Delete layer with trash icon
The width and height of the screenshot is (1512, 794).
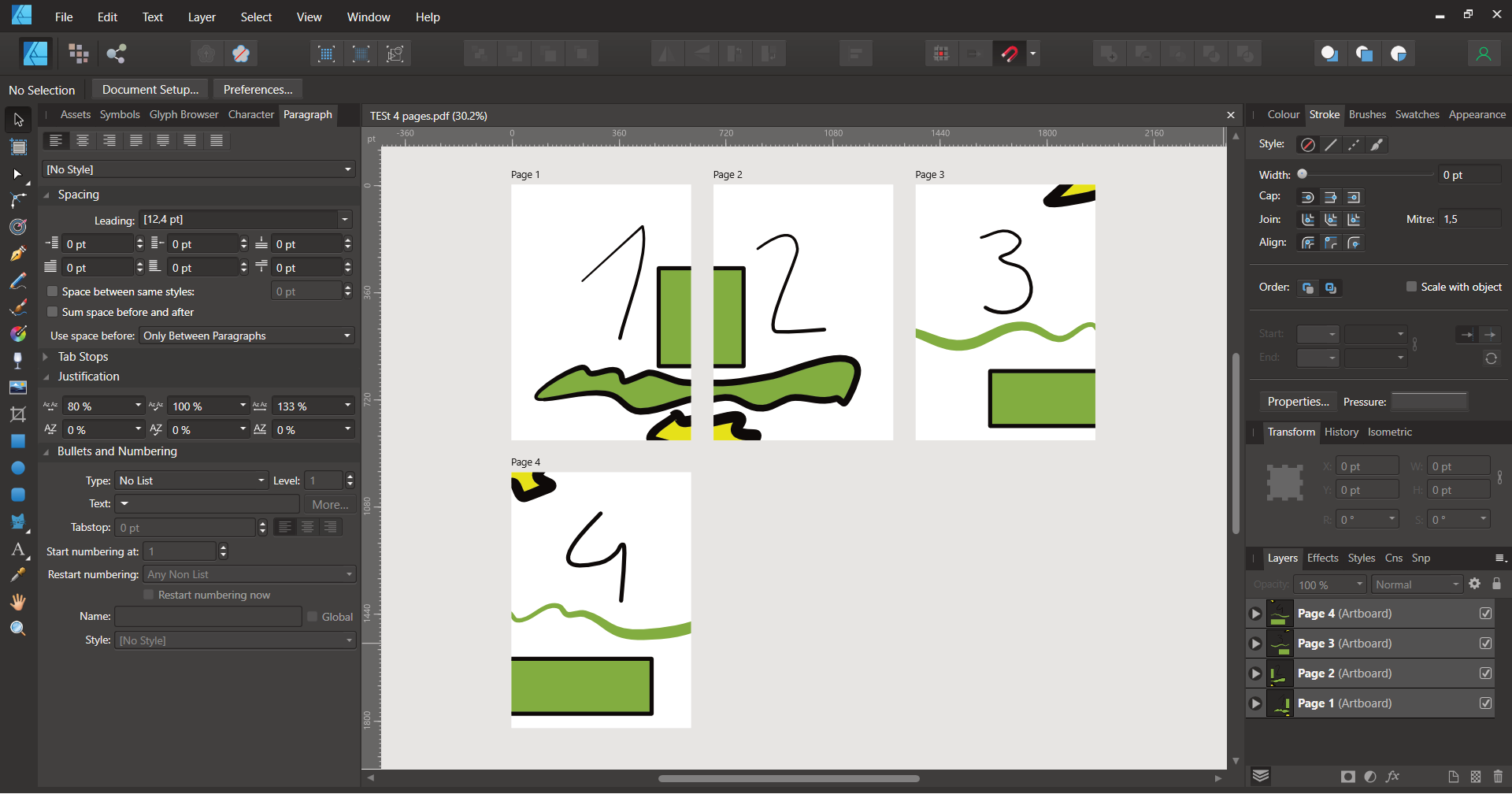(x=1498, y=777)
